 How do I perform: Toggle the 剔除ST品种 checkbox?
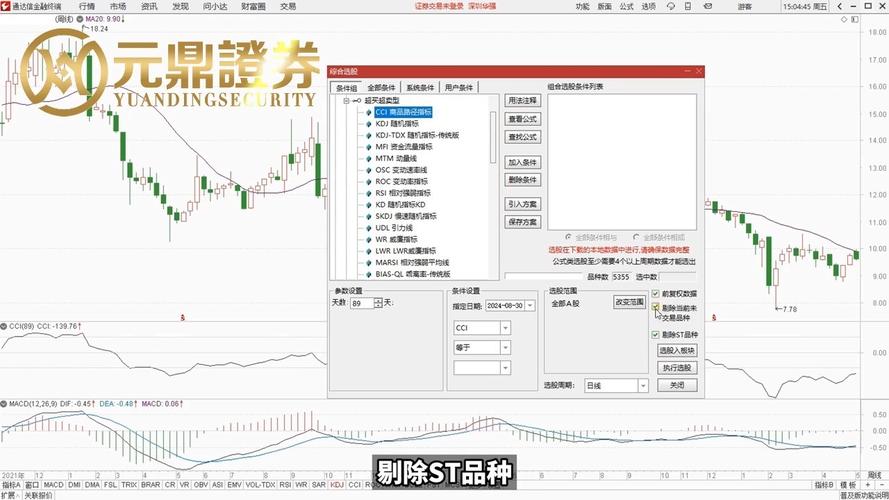[655, 335]
